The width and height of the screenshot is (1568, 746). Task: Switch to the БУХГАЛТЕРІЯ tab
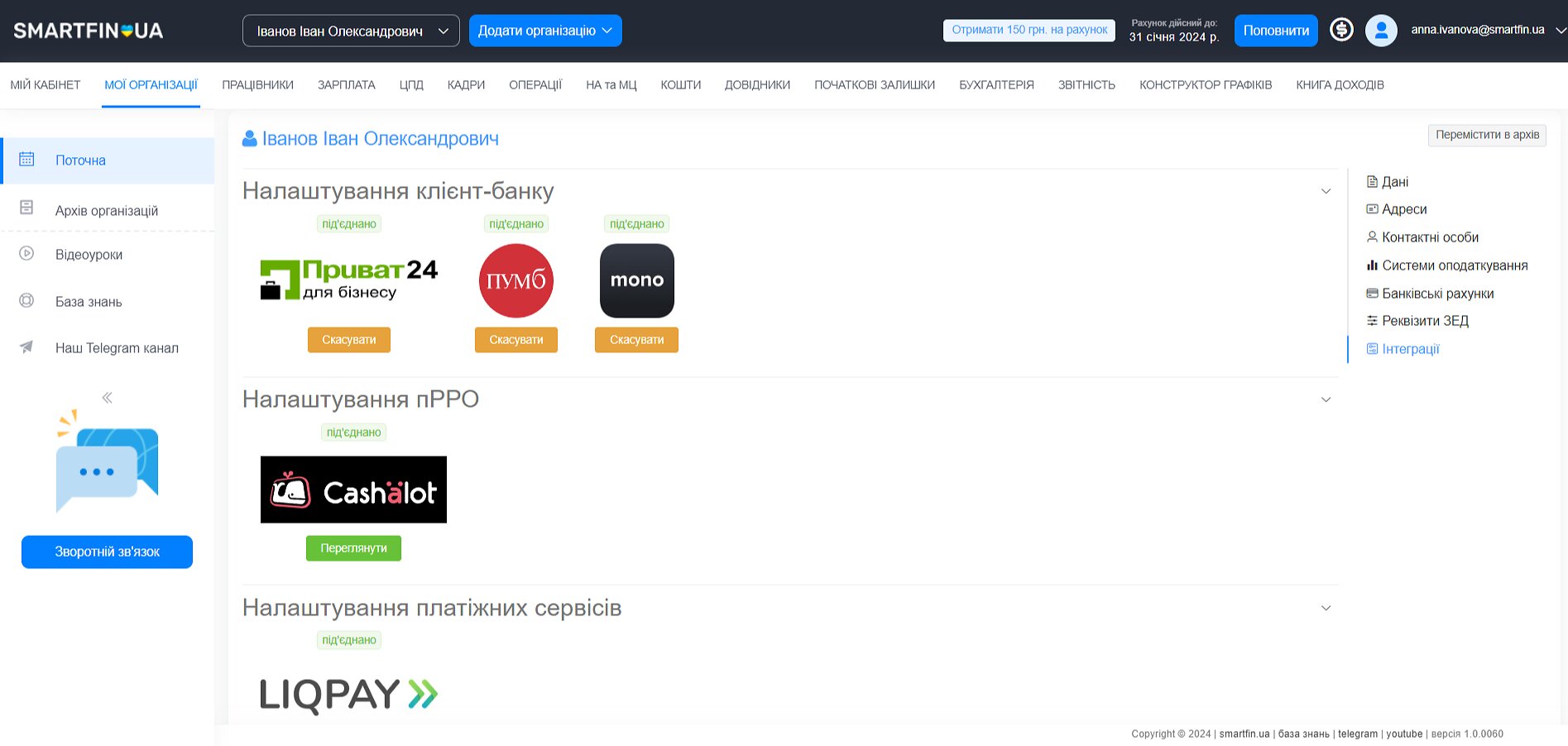(x=996, y=84)
